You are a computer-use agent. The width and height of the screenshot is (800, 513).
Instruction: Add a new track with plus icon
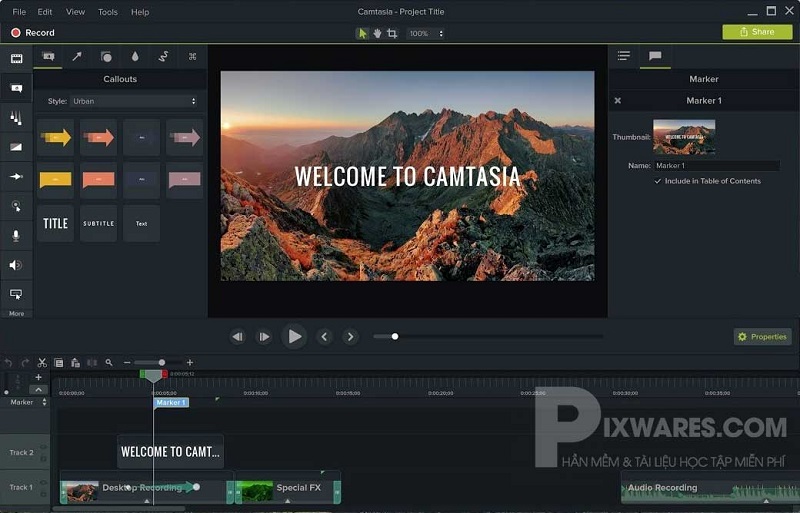click(x=38, y=378)
